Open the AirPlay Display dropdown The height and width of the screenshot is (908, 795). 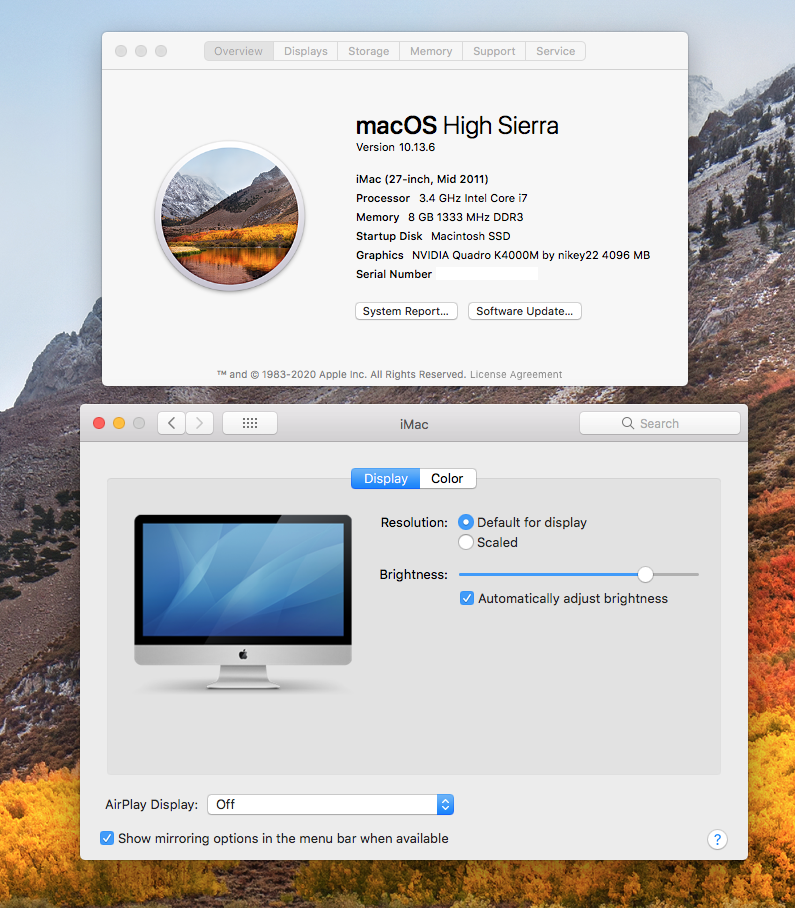(331, 804)
